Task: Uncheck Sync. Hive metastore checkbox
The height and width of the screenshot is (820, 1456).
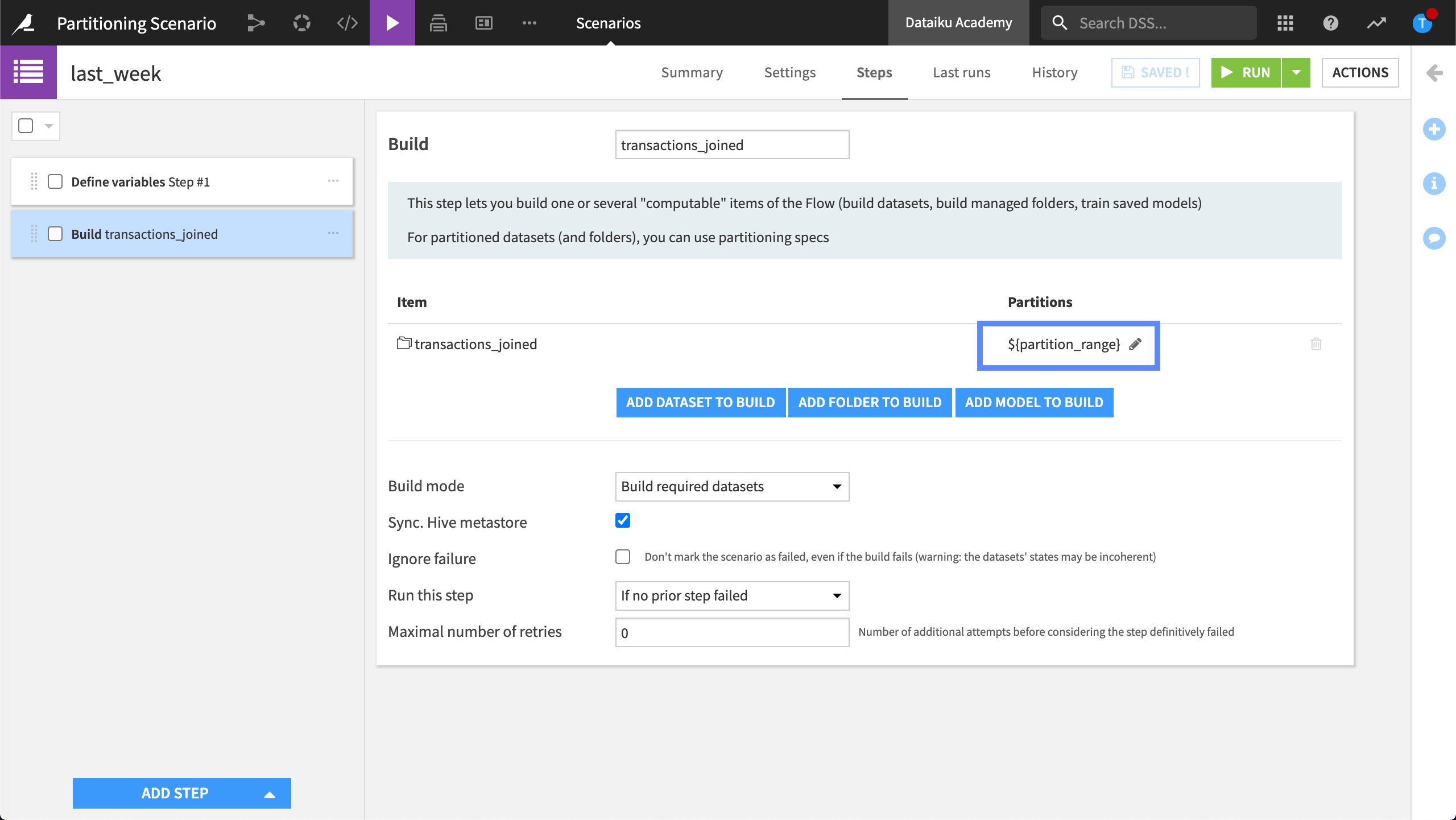Action: [x=623, y=520]
